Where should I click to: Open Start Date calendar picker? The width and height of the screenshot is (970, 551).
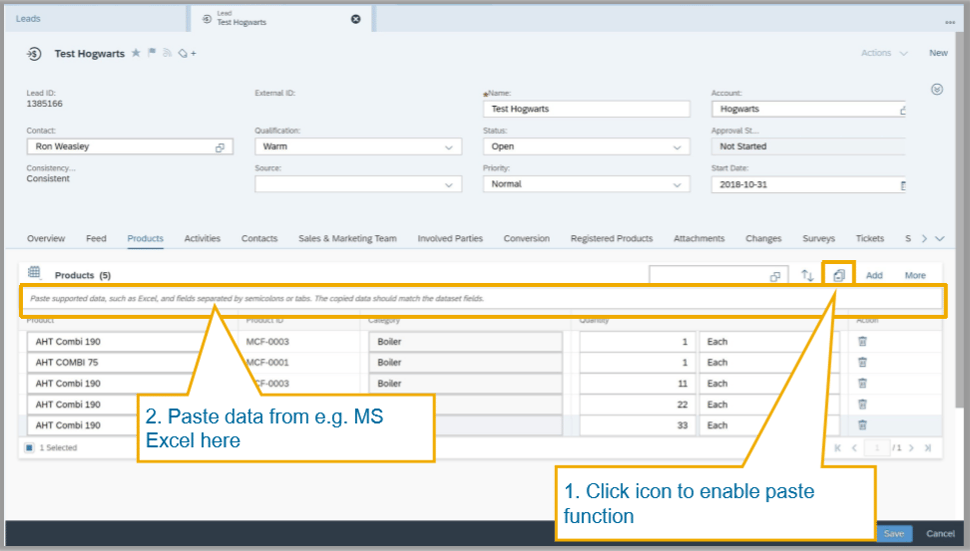point(903,185)
